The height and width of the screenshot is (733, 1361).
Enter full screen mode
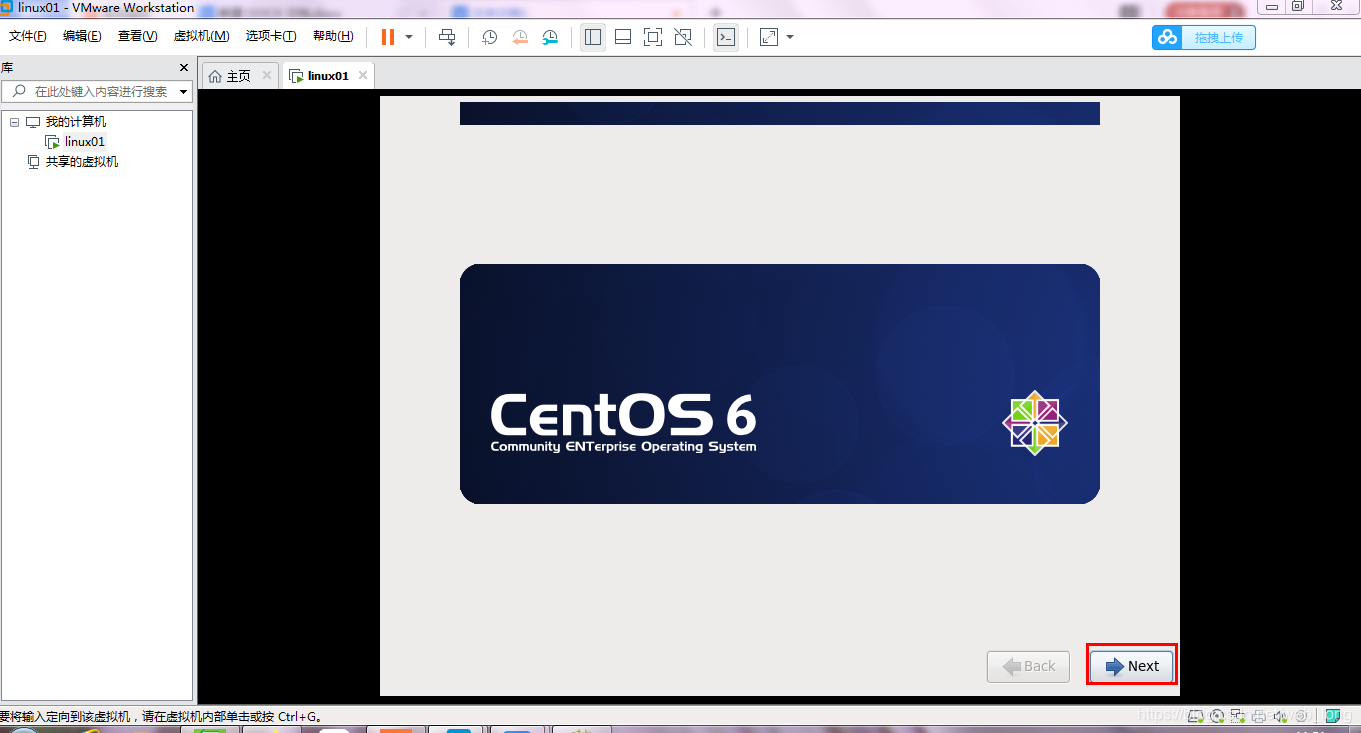coord(653,37)
